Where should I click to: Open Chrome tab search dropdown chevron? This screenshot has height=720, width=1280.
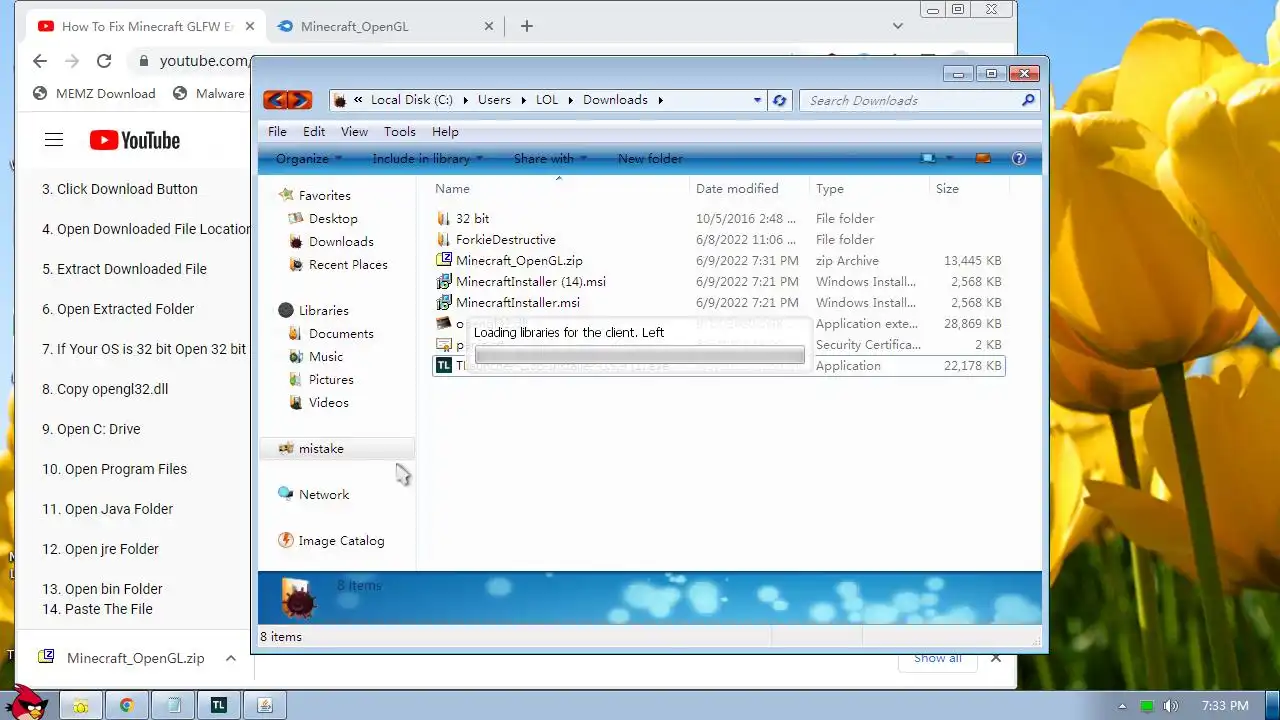click(898, 26)
